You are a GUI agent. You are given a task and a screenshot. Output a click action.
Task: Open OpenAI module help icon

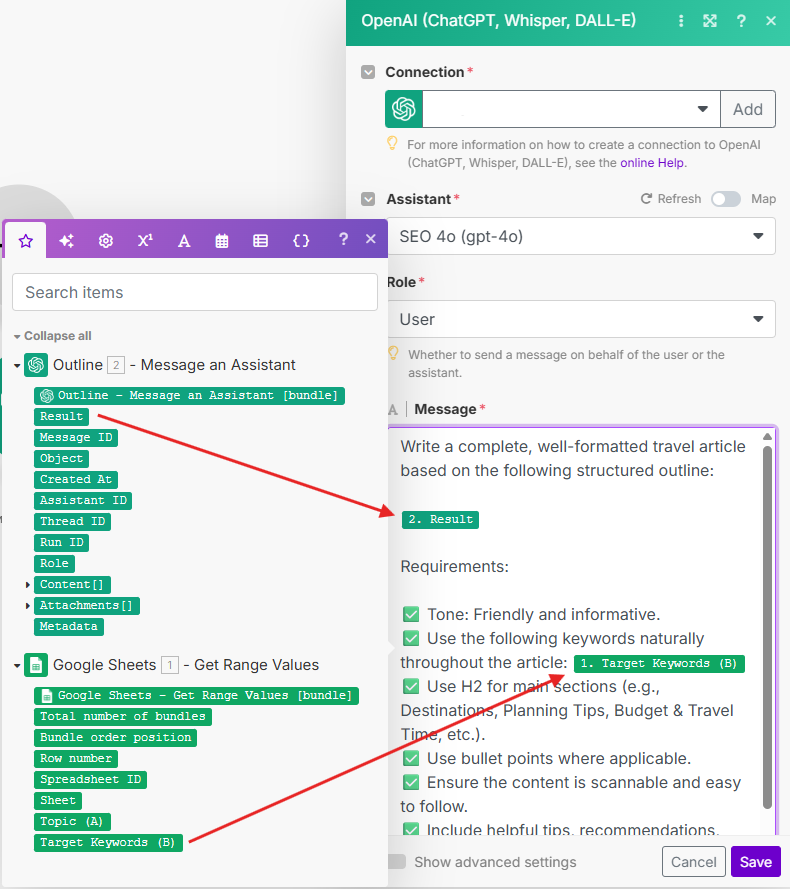tap(741, 21)
